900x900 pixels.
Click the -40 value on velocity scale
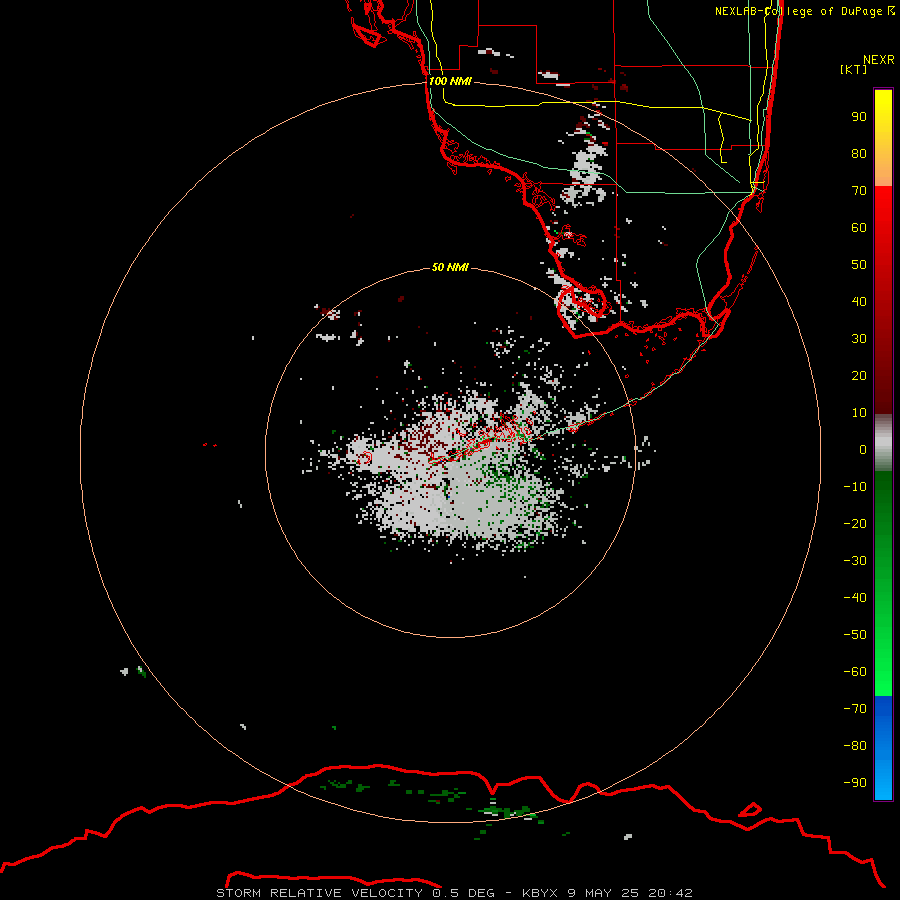(855, 598)
